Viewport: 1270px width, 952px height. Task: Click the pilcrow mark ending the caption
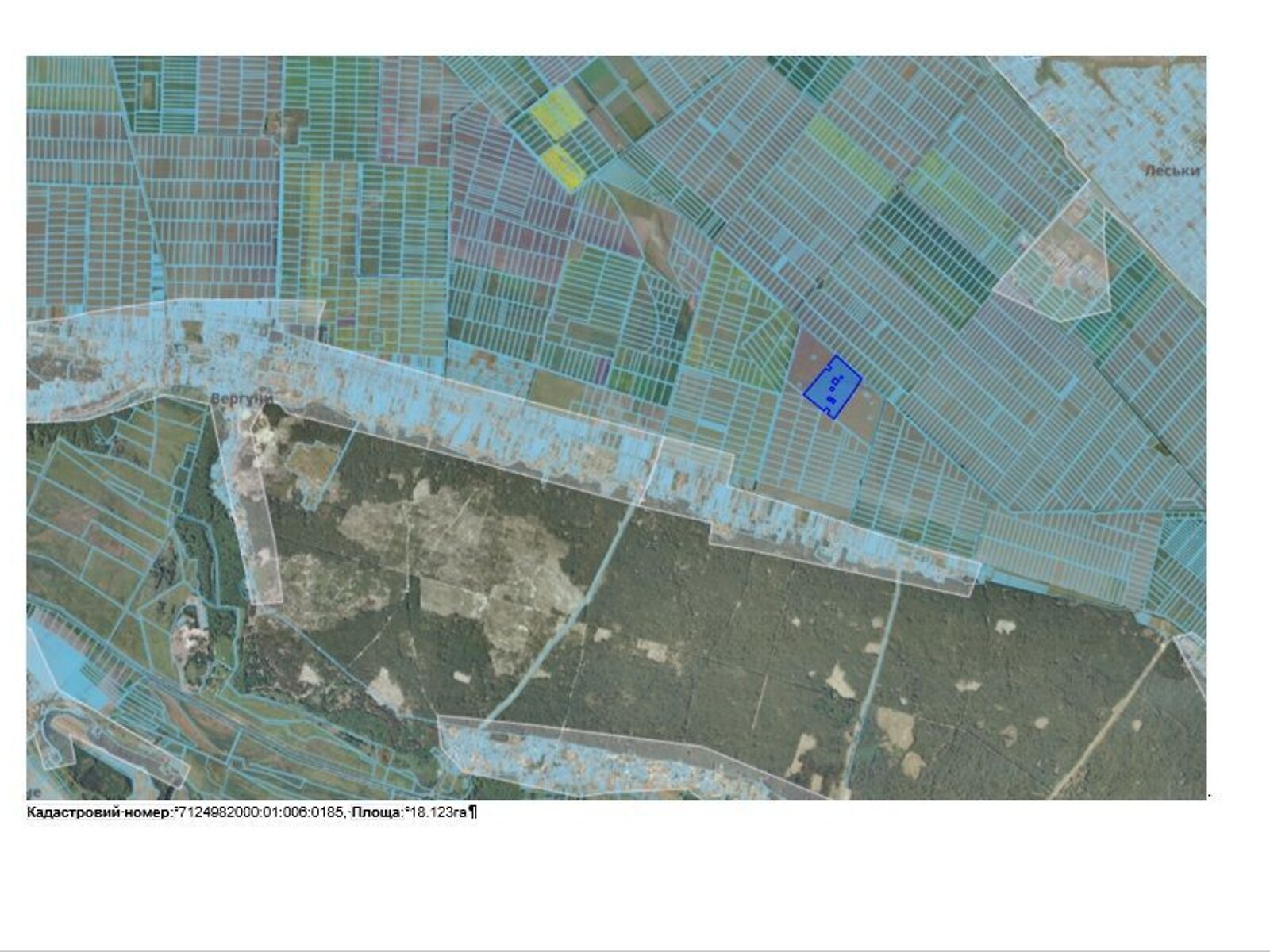473,812
